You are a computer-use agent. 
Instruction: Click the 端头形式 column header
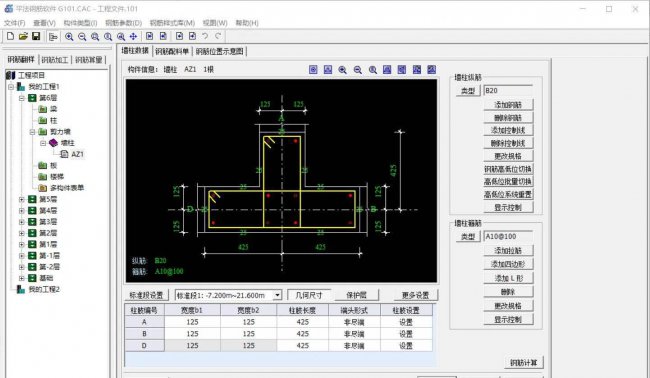tap(354, 310)
